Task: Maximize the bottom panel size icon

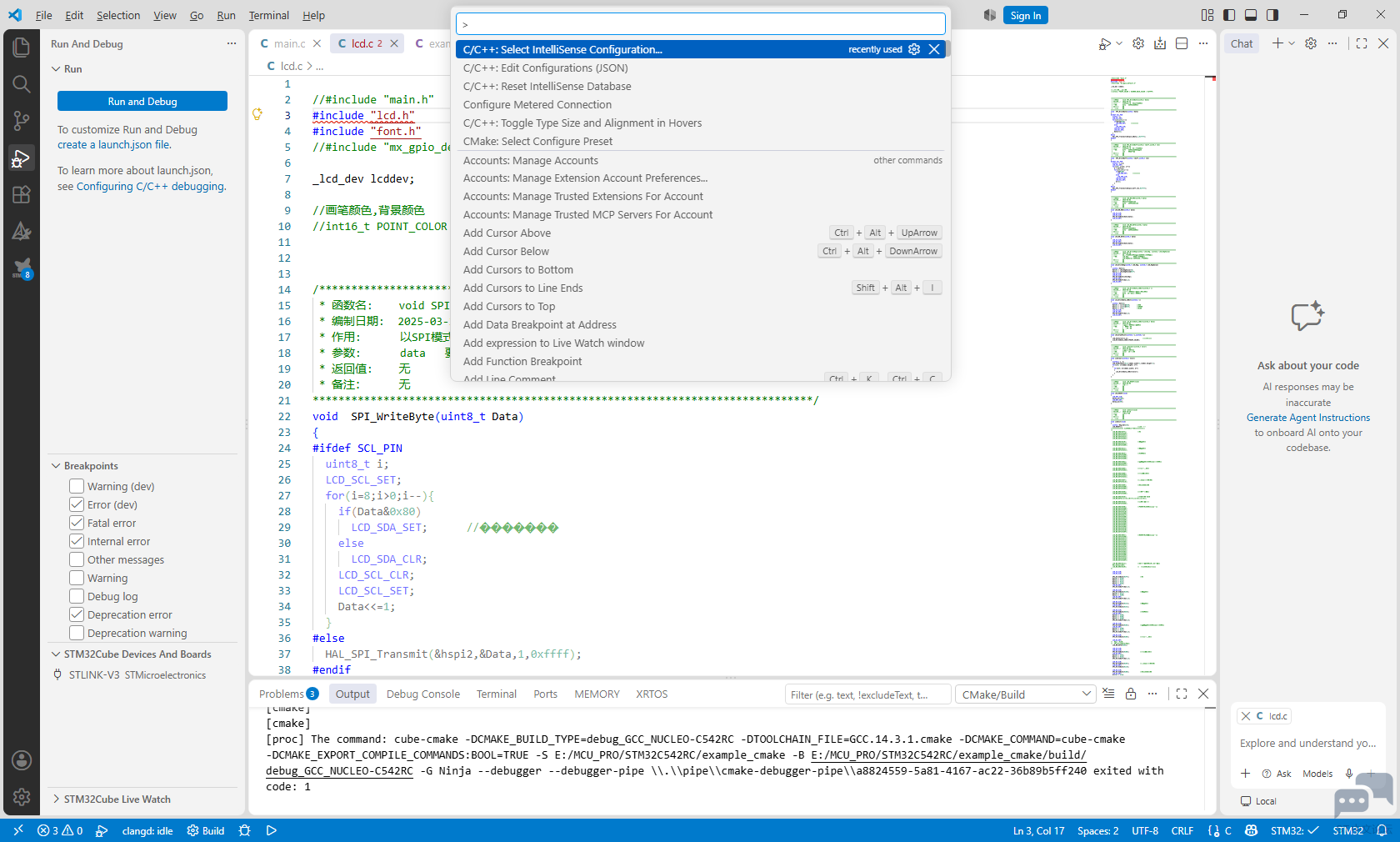Action: tap(1182, 694)
